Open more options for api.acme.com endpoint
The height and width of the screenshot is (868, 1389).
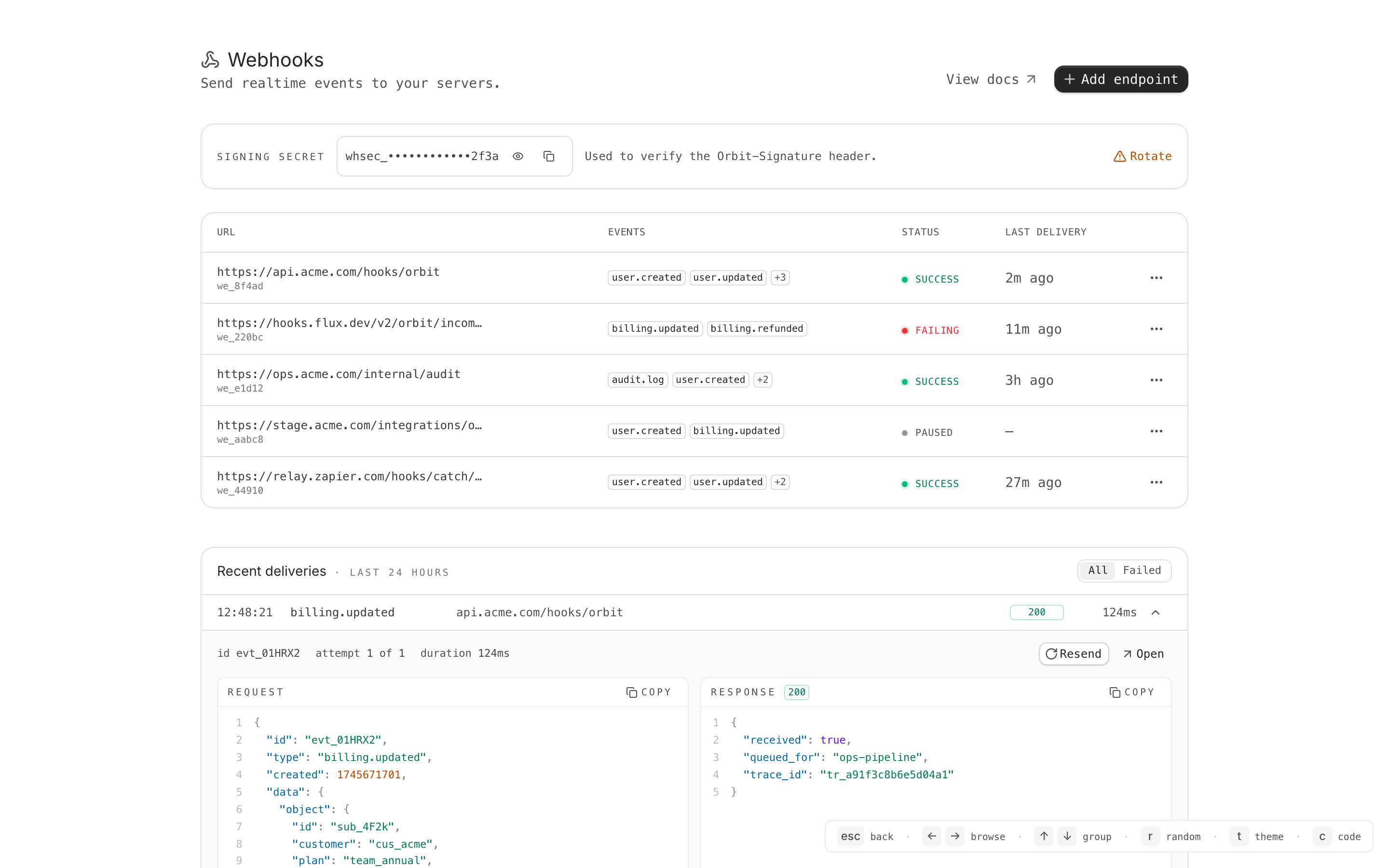coord(1156,278)
